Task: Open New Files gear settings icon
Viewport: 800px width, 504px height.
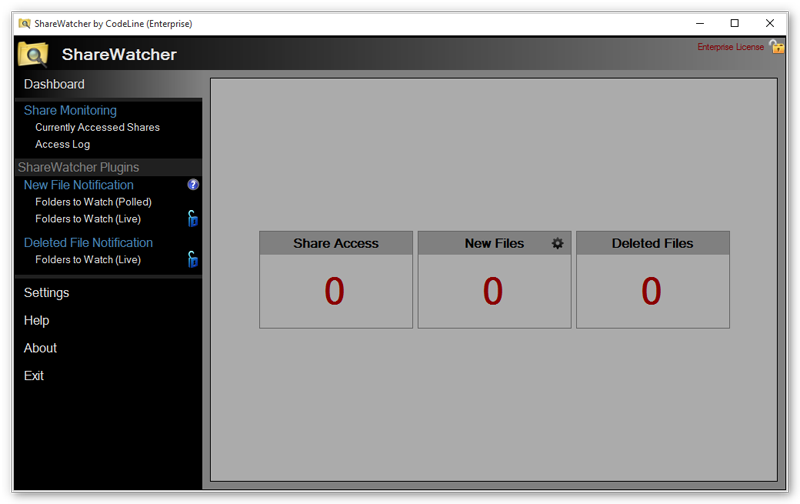Action: [557, 243]
